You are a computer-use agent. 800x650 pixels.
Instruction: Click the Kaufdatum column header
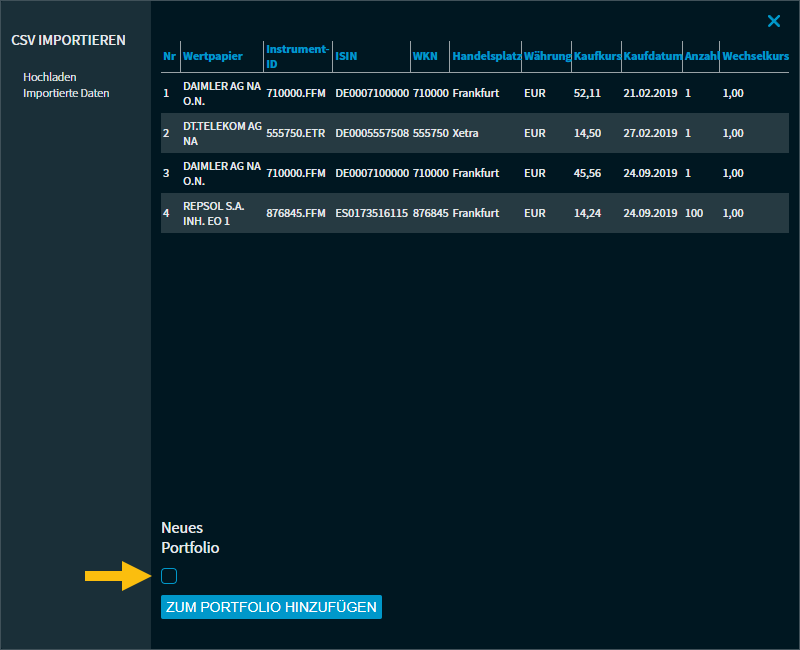pos(651,56)
